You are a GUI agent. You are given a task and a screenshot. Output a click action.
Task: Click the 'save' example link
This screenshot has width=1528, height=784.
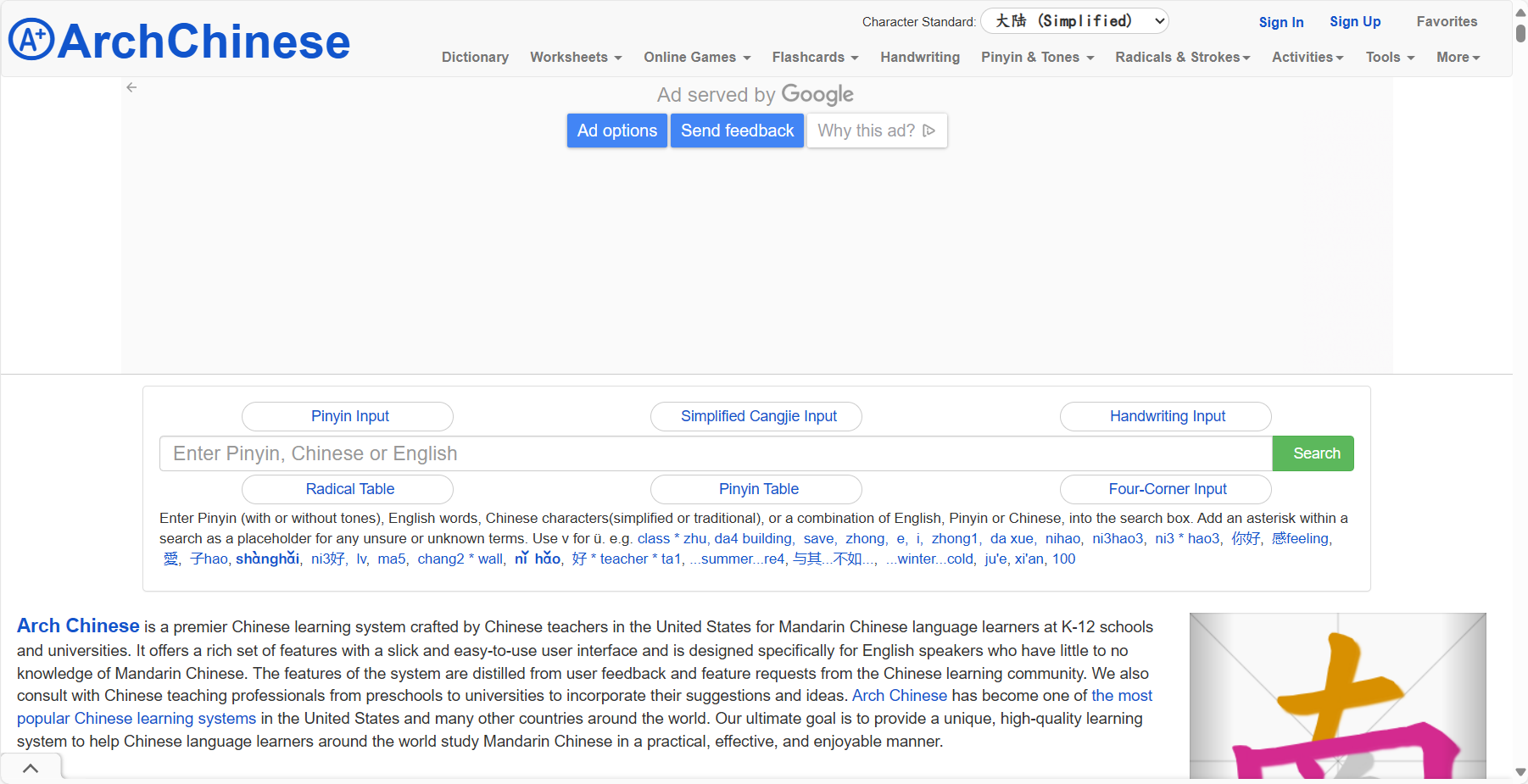point(818,538)
